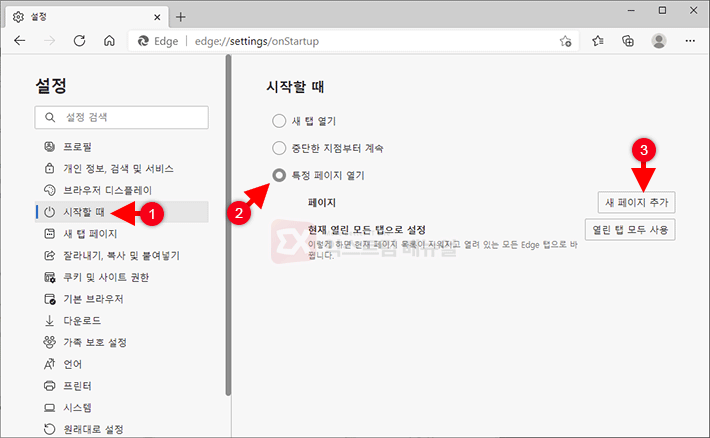The image size is (710, 438).
Task: Click the 새 탭 페이지 icon
Action: (x=49, y=234)
